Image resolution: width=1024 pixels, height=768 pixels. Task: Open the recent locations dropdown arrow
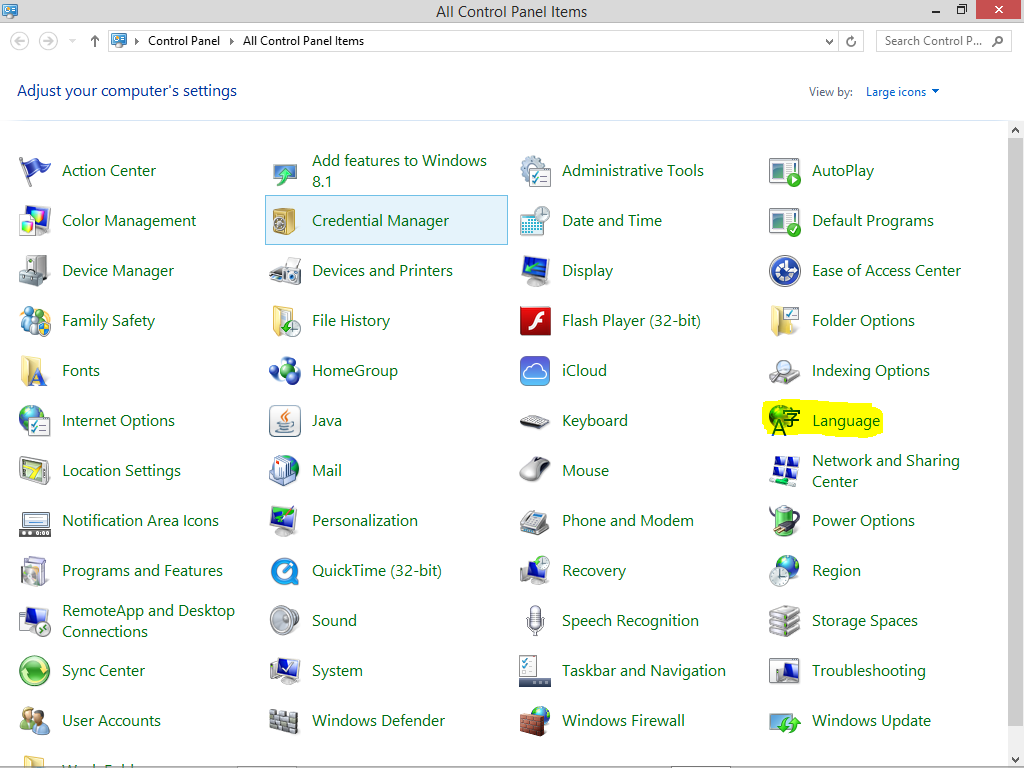click(72, 41)
